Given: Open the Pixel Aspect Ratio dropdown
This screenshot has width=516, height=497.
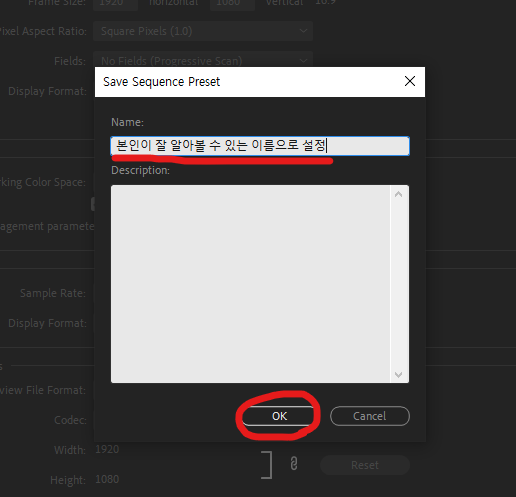Looking at the screenshot, I should pos(203,31).
